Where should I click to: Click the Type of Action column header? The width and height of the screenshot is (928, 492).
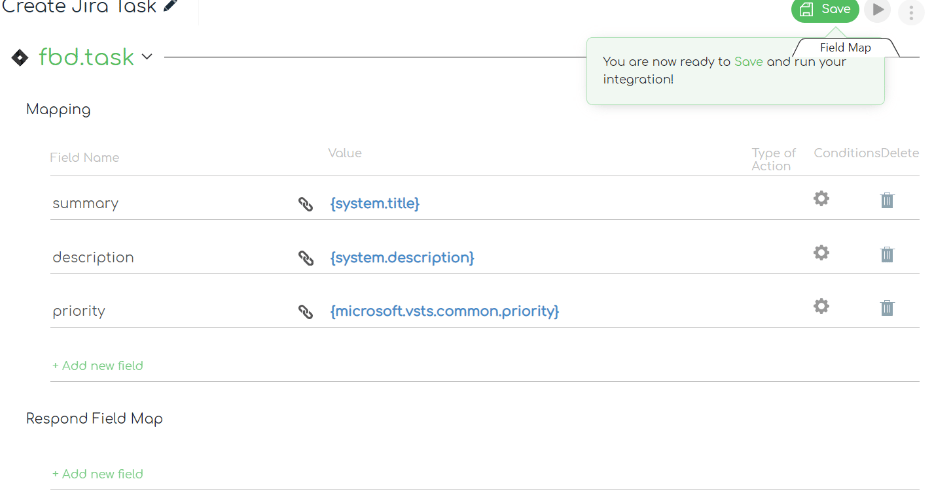[x=773, y=159]
